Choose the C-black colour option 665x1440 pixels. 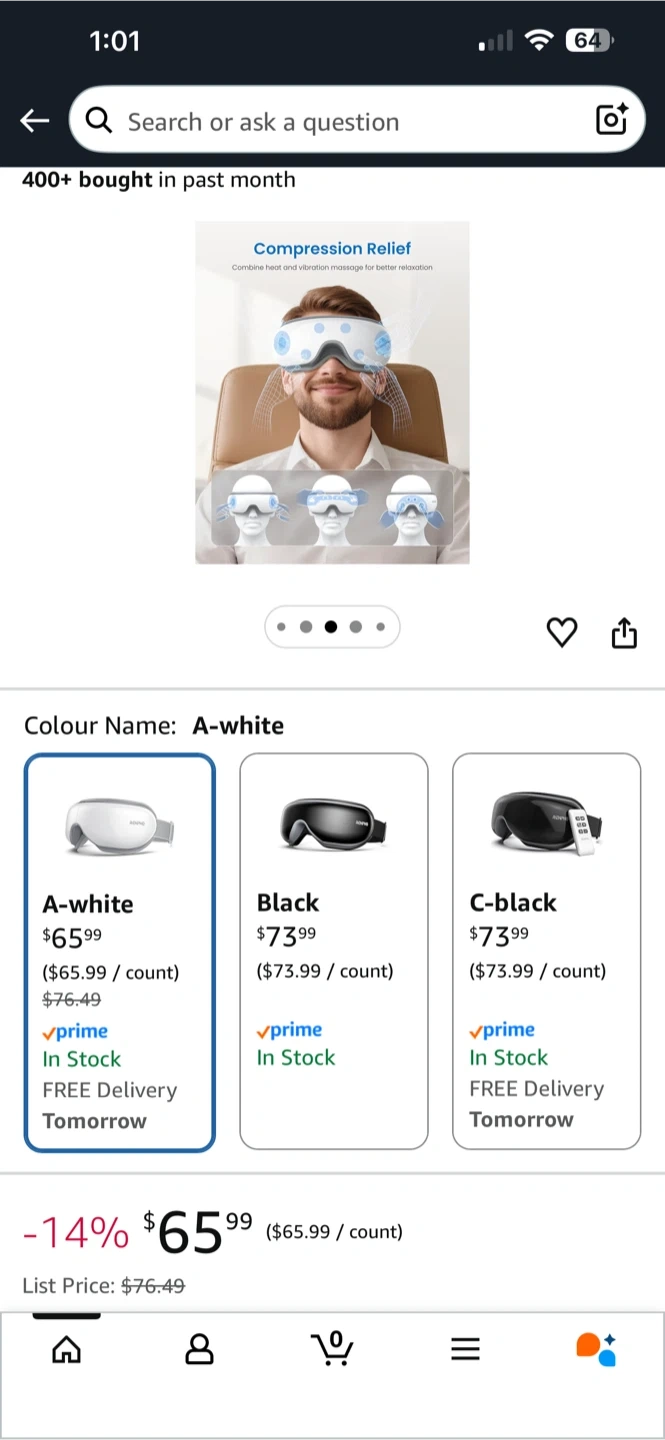click(546, 951)
